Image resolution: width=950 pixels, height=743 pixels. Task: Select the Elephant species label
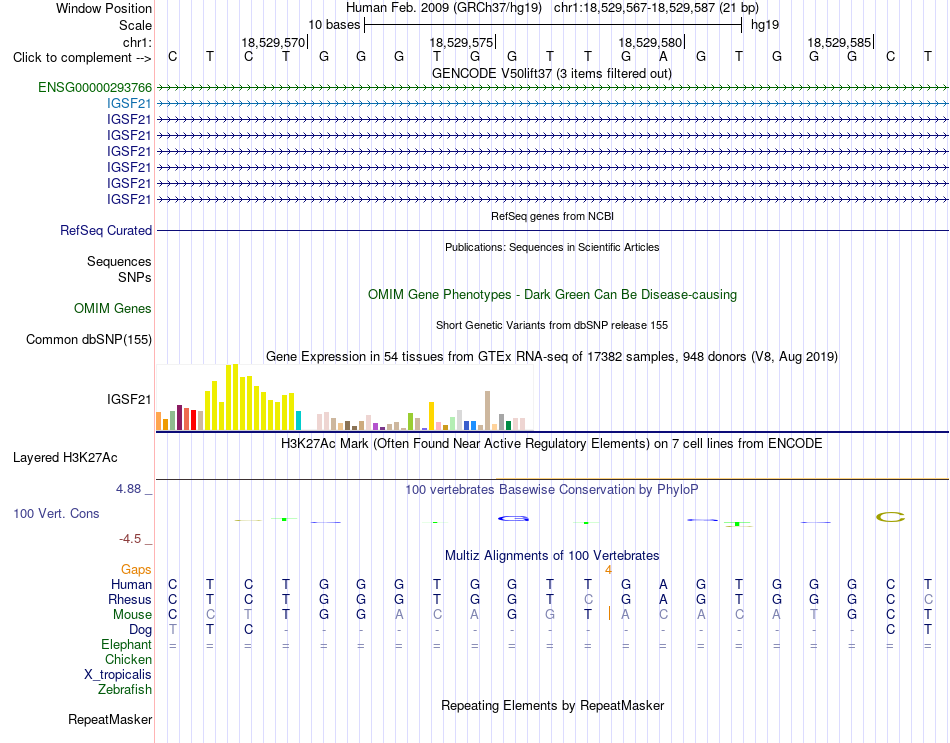[126, 644]
